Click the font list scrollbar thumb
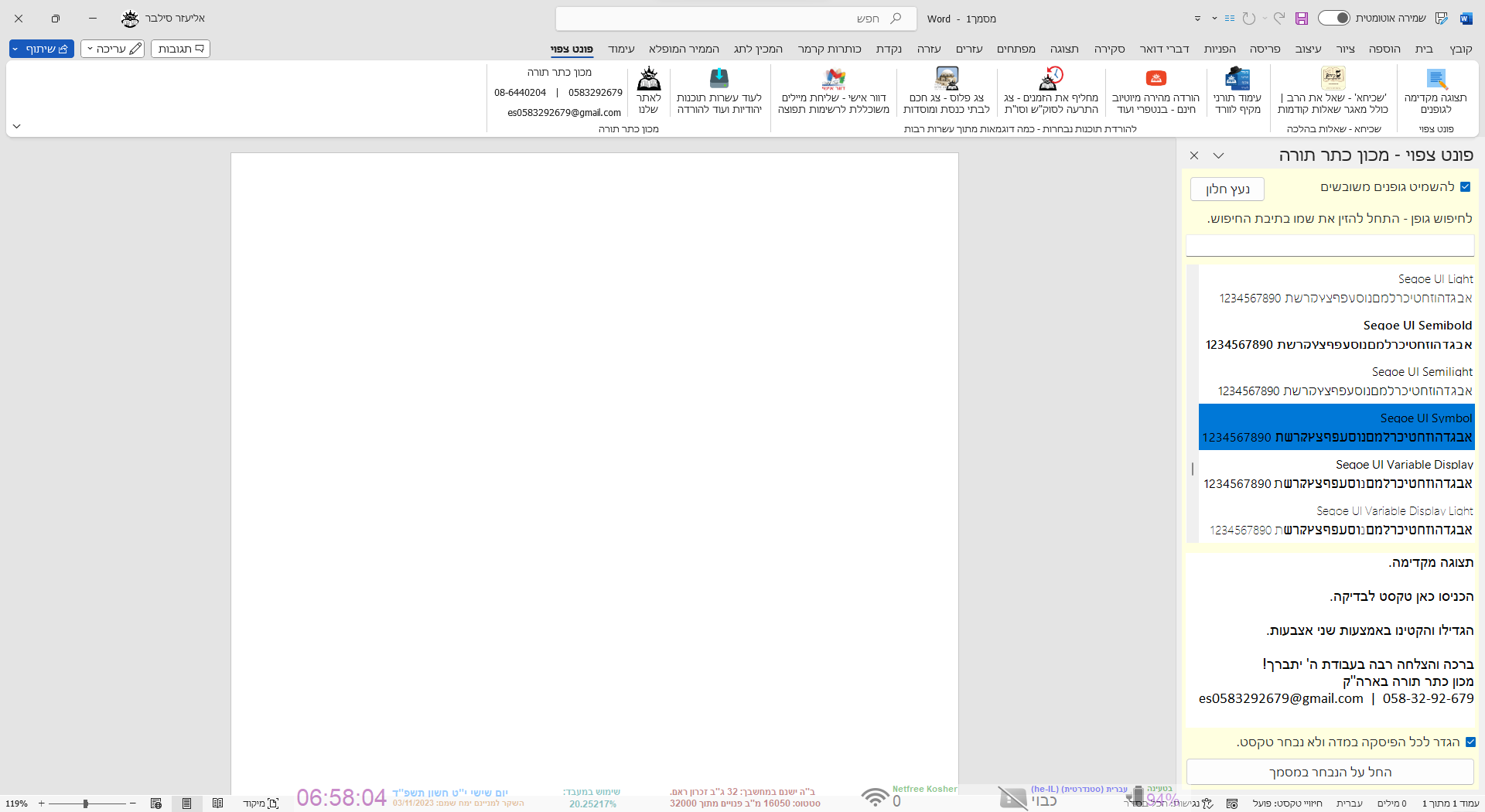1485x812 pixels. pos(1193,469)
